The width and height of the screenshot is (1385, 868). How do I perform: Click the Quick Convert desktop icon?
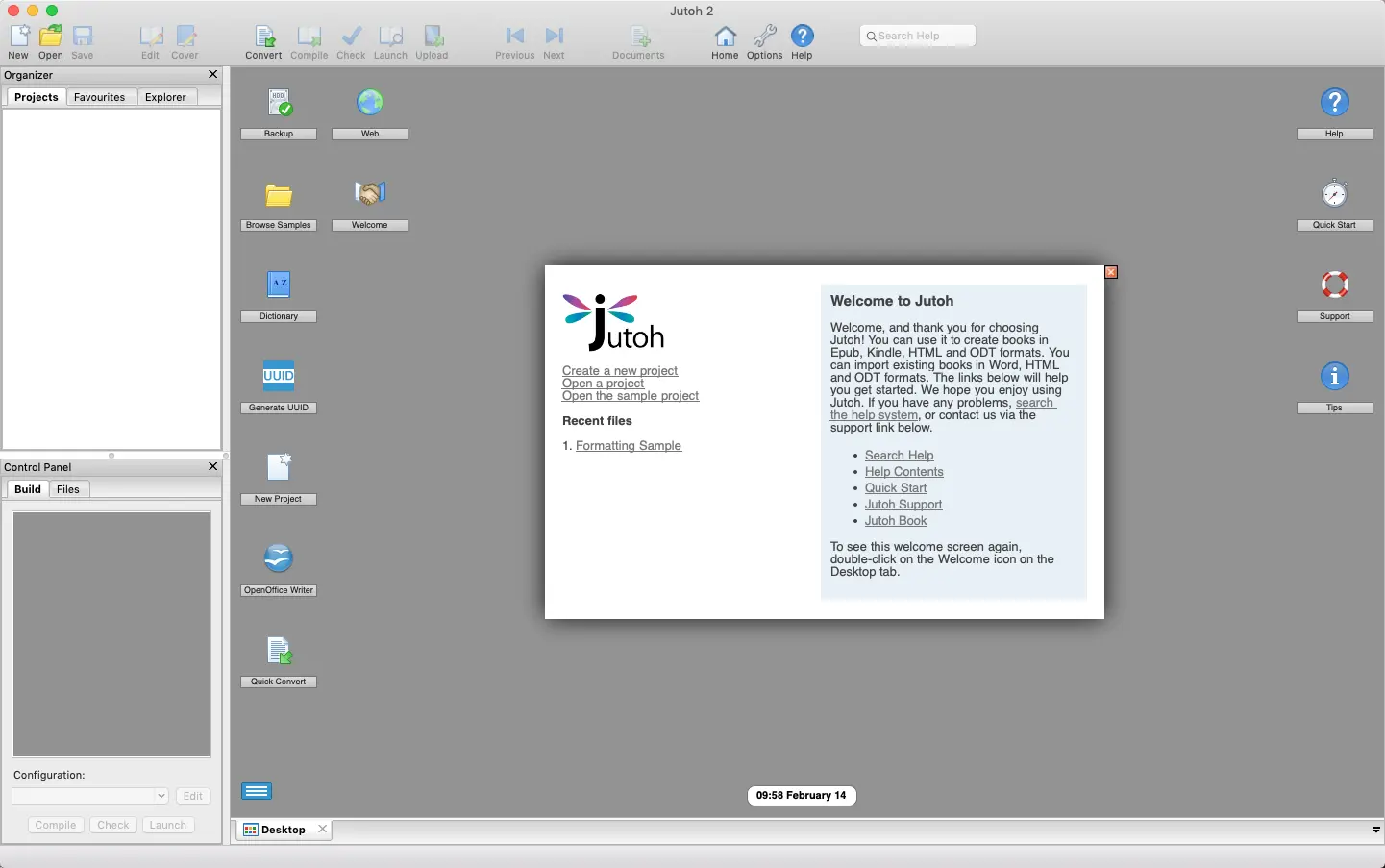(x=279, y=651)
